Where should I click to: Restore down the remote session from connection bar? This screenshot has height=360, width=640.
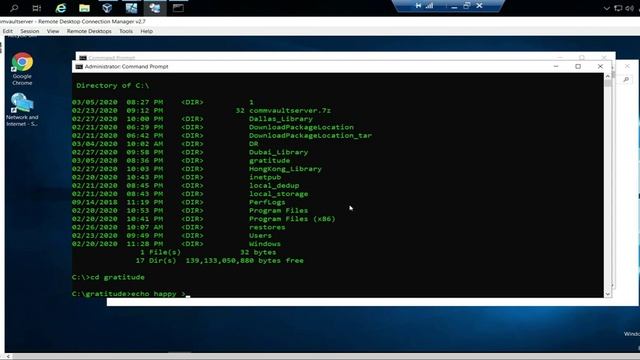point(467,6)
